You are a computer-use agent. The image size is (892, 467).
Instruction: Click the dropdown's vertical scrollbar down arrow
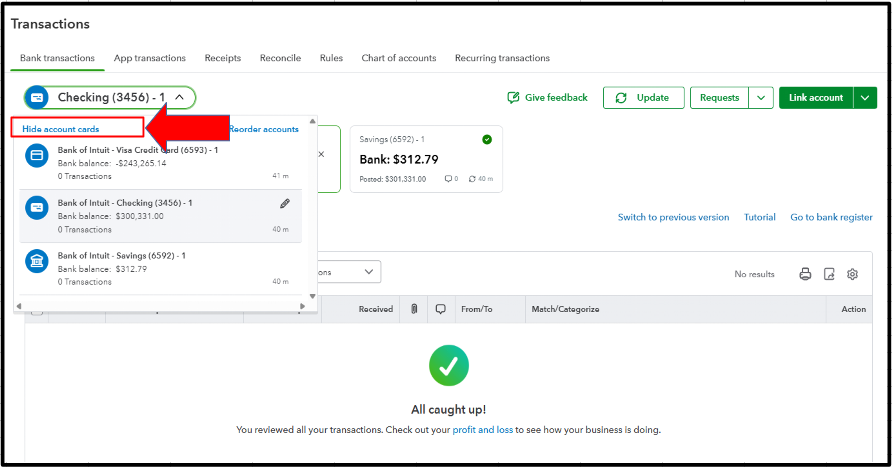click(x=312, y=296)
